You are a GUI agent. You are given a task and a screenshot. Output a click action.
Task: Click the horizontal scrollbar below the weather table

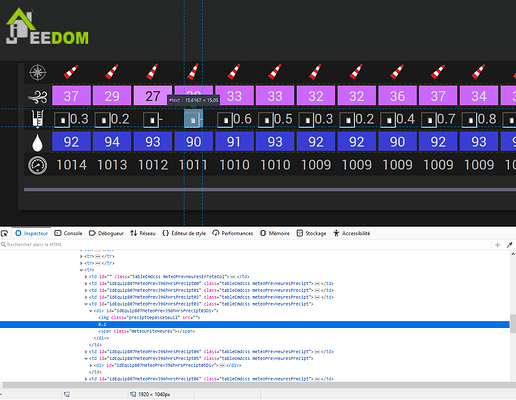270,190
